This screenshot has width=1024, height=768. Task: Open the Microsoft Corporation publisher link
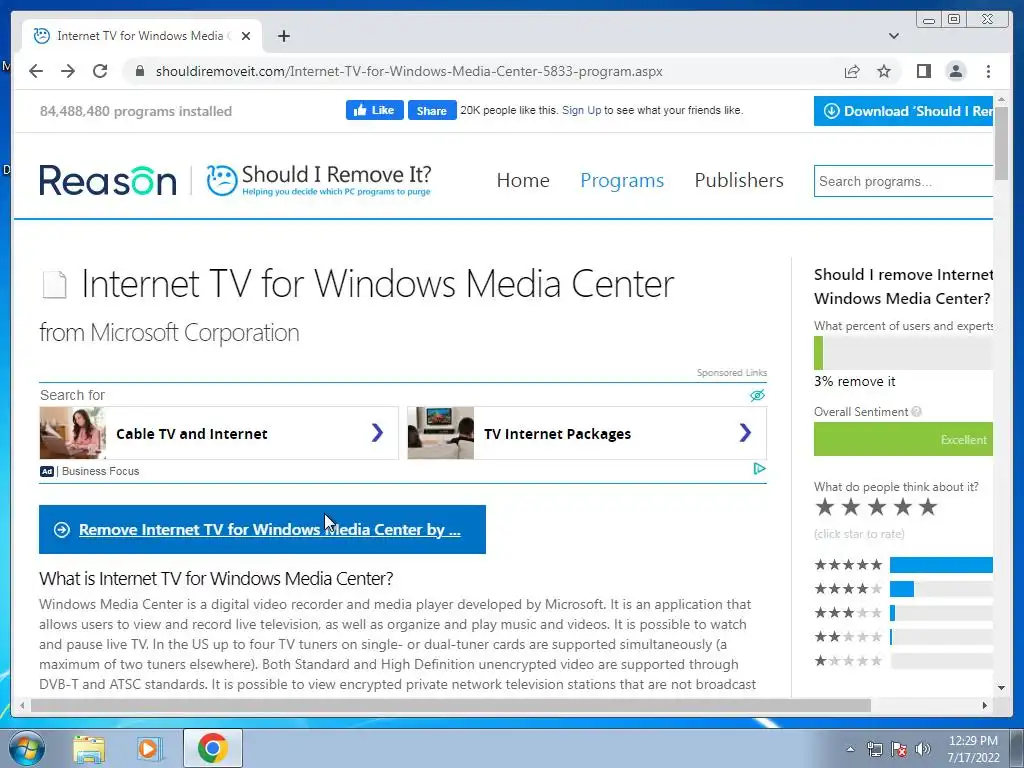[x=195, y=332]
